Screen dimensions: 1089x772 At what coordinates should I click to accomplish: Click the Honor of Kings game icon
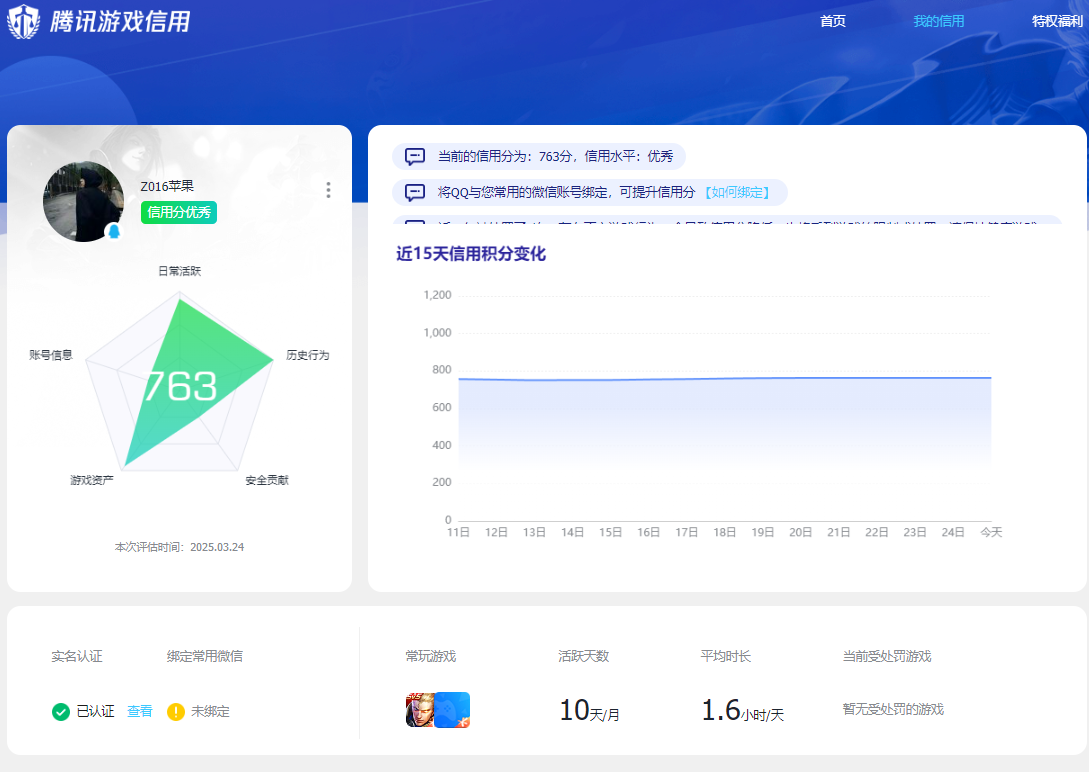(419, 710)
